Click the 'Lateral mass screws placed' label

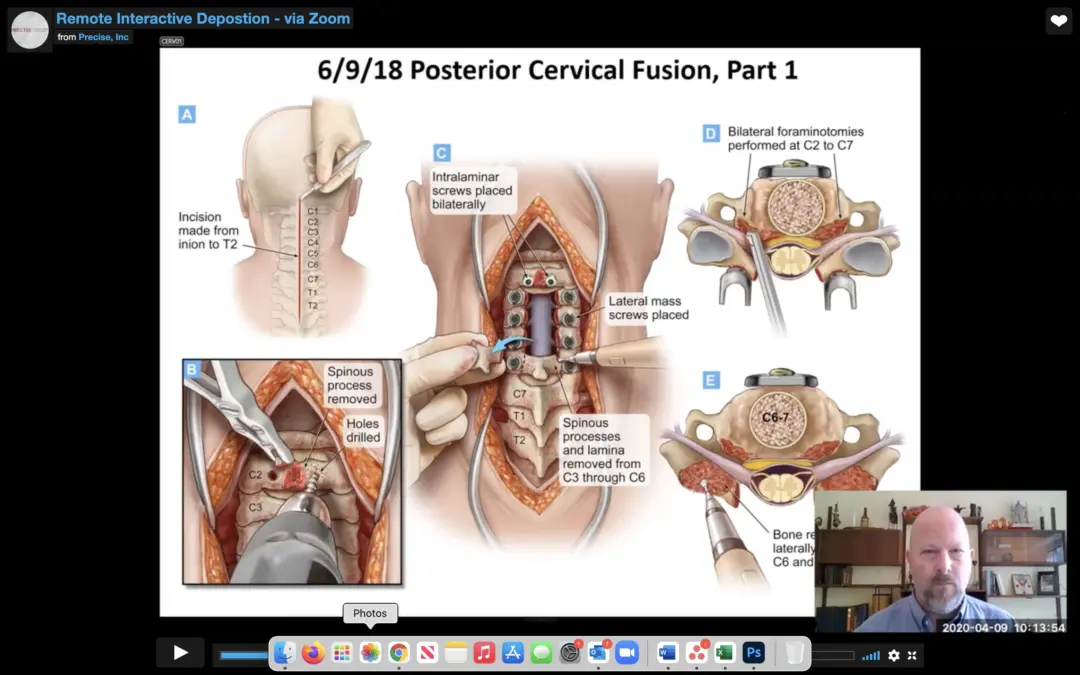(648, 308)
